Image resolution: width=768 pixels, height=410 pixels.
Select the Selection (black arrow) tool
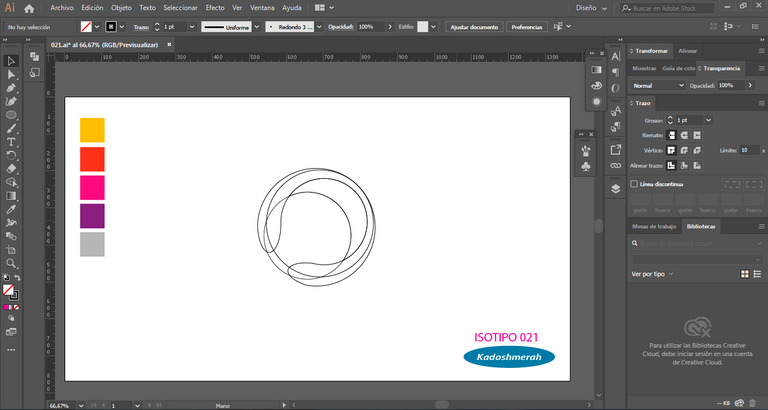(11, 61)
